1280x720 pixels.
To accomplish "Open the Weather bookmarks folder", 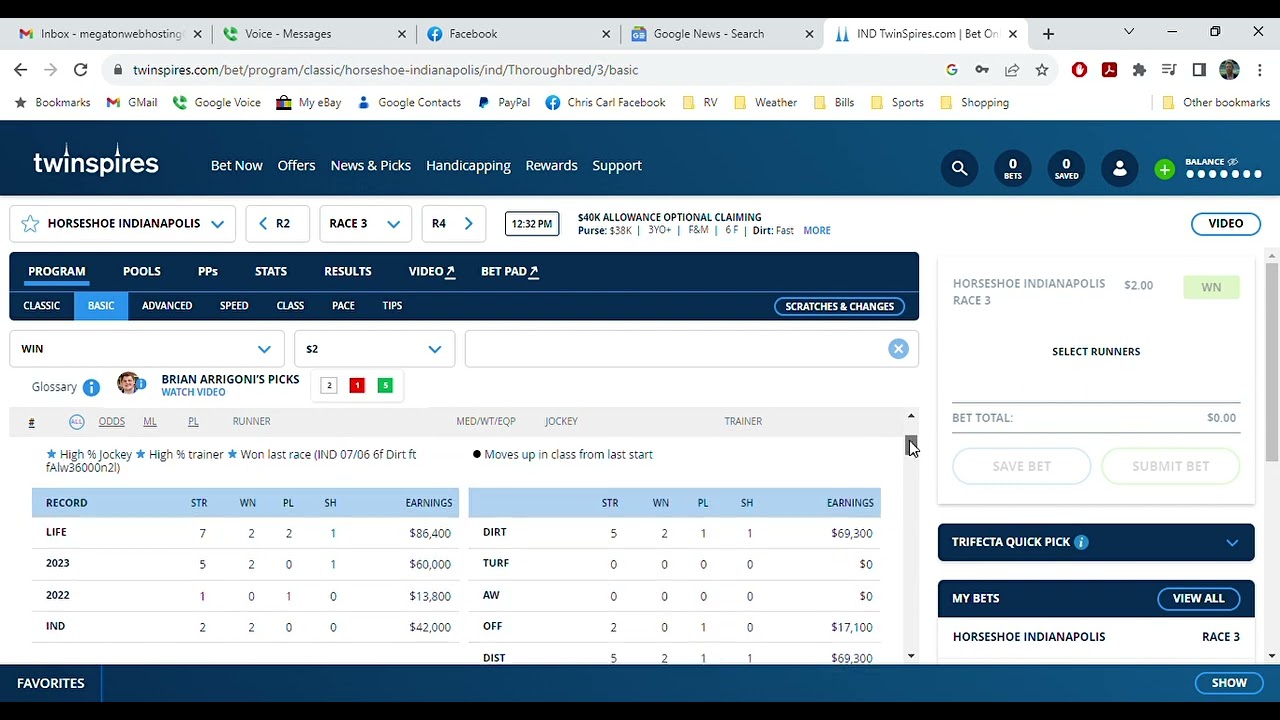I will tap(765, 102).
